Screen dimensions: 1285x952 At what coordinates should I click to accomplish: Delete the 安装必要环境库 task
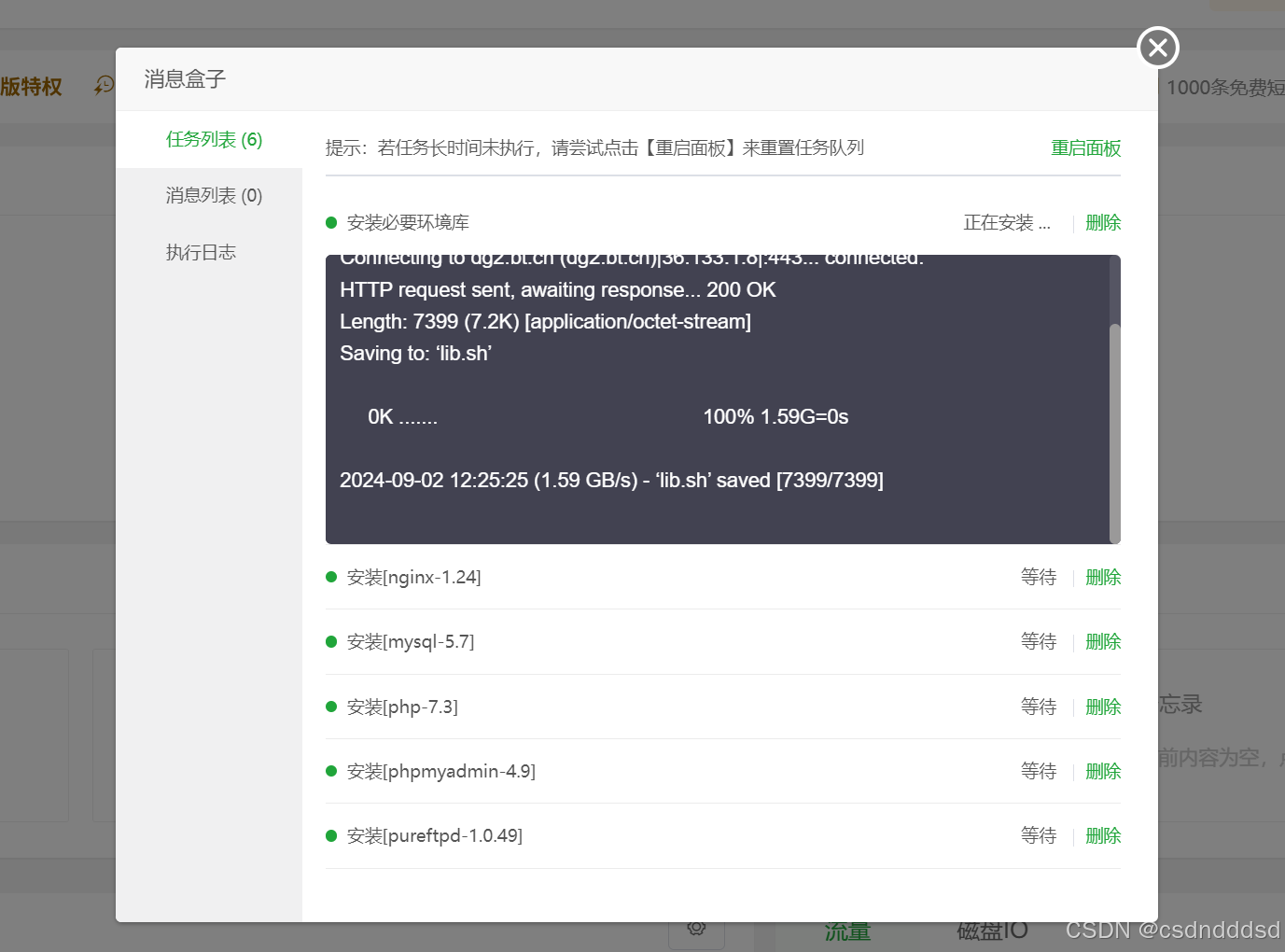click(x=1103, y=223)
